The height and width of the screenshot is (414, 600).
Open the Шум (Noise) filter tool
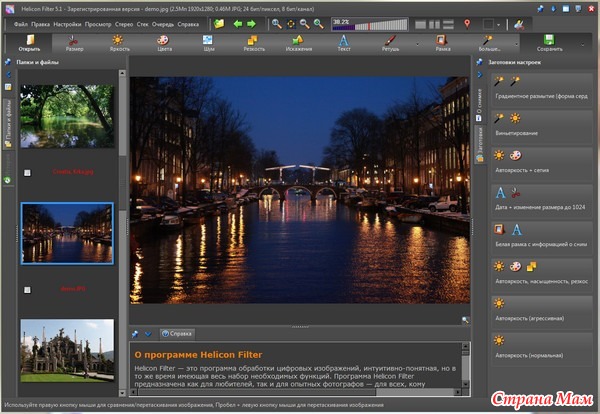pos(209,43)
